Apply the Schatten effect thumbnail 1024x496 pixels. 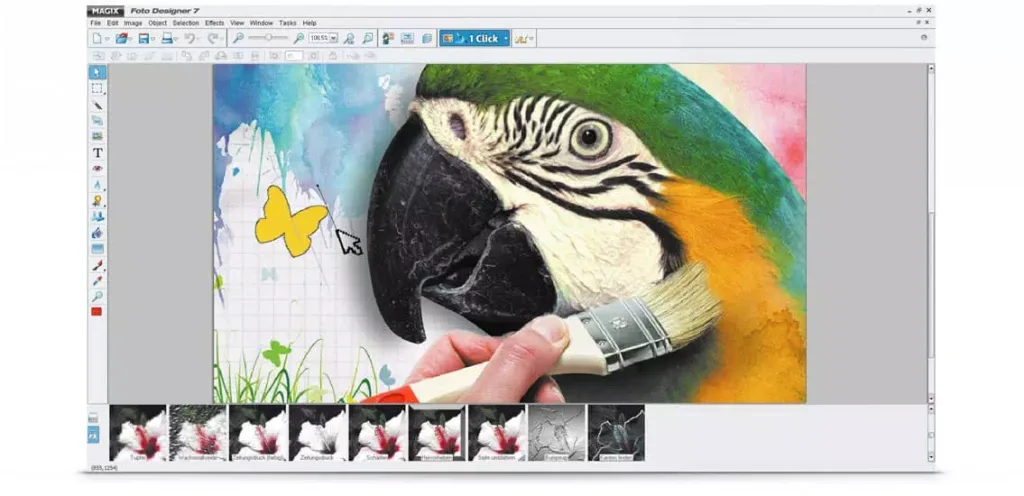377,433
